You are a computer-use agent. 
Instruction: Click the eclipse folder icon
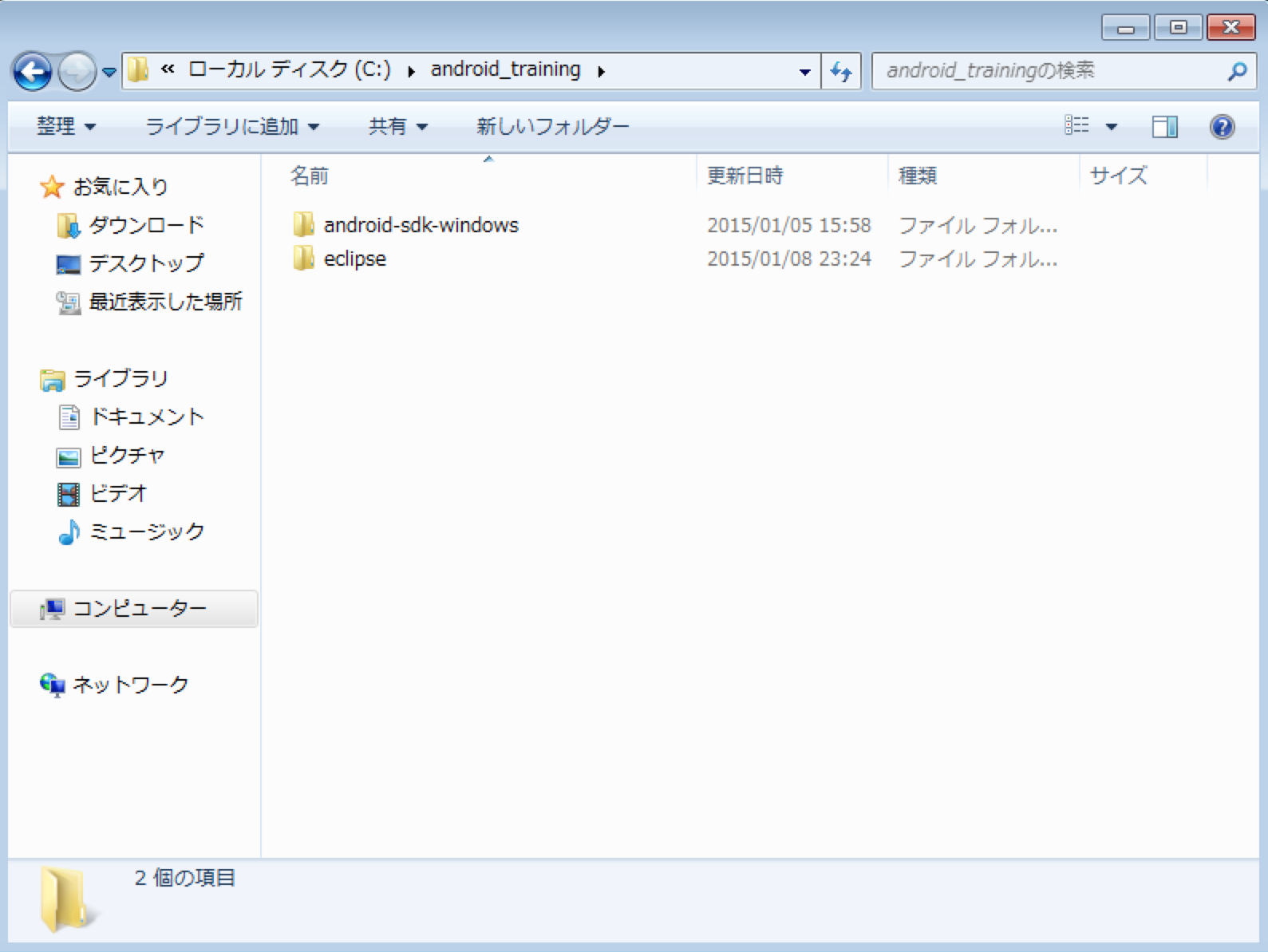pos(303,259)
